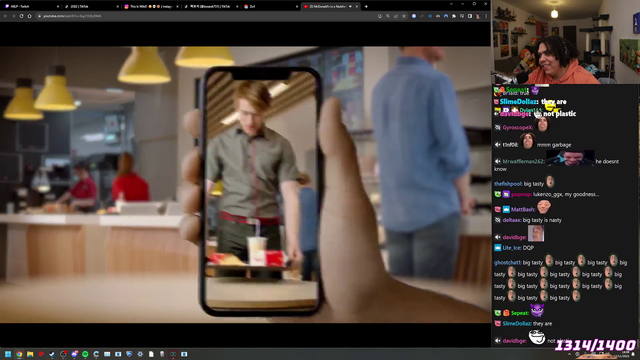Pause the McDonald's video by clicking it

point(245,184)
